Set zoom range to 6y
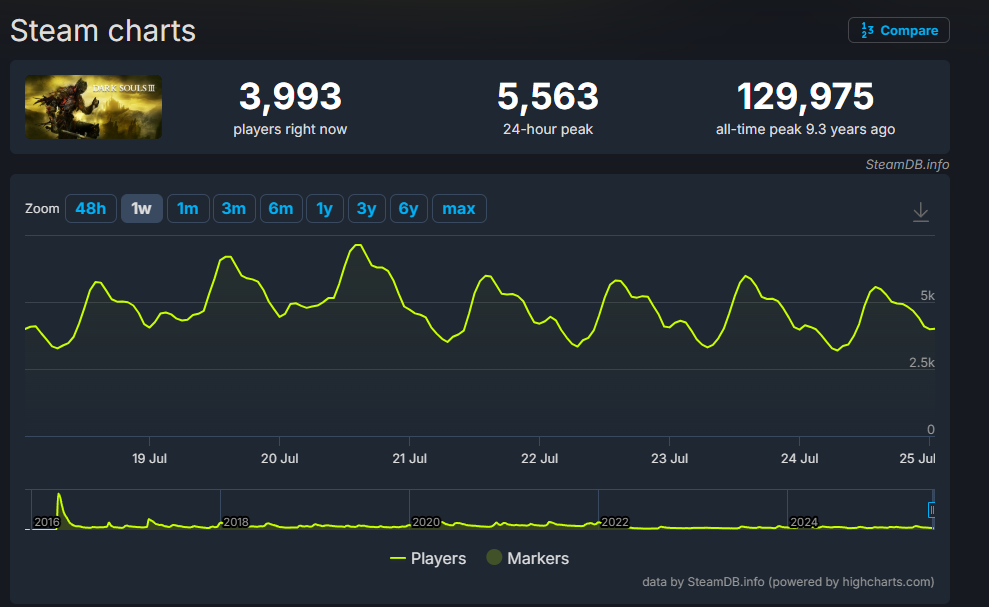Image resolution: width=989 pixels, height=607 pixels. pos(408,208)
